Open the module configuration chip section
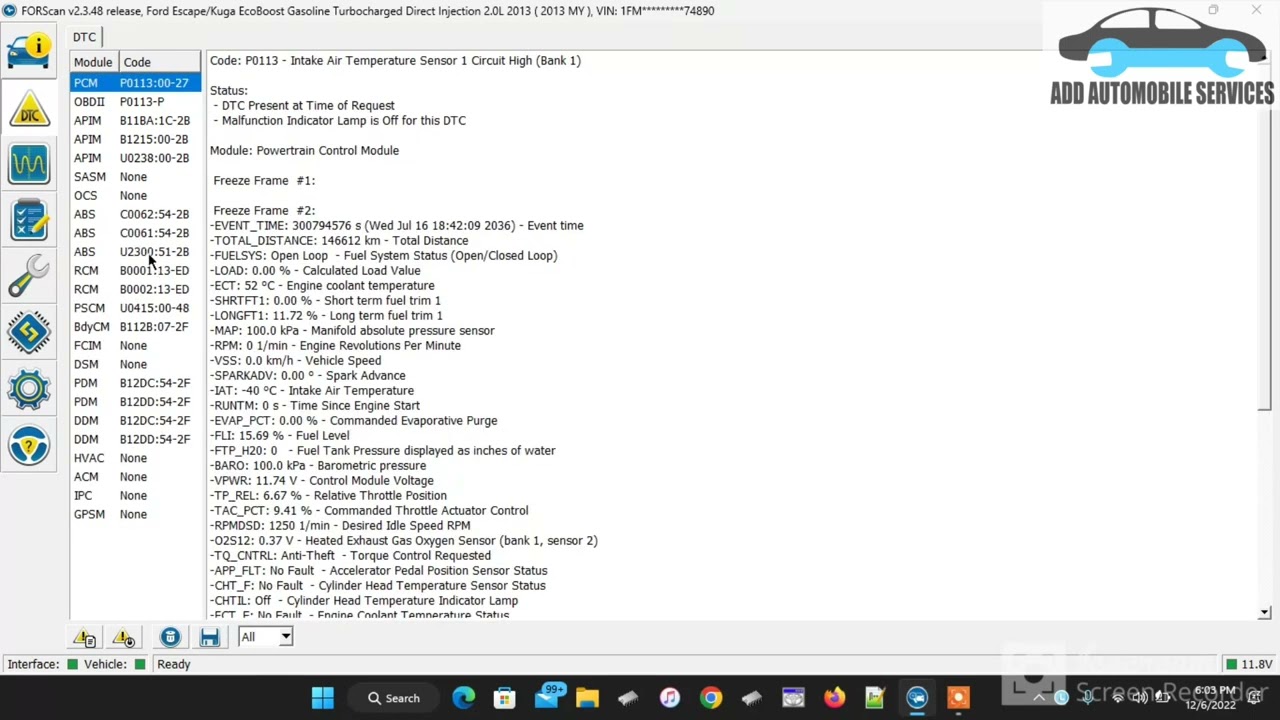 point(29,332)
